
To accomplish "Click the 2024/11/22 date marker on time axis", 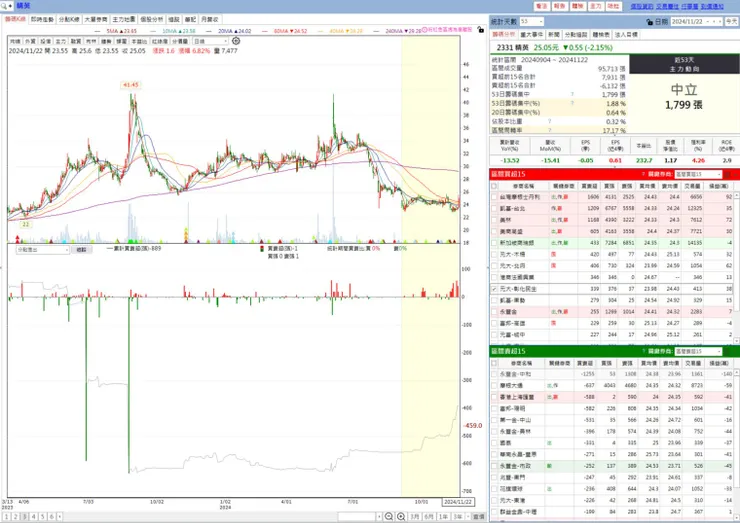I will [458, 502].
